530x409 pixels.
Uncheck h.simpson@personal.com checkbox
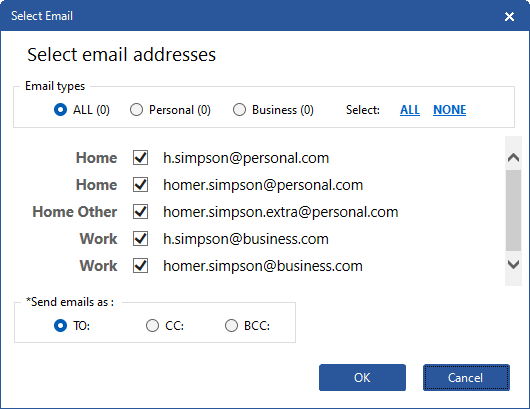click(140, 158)
